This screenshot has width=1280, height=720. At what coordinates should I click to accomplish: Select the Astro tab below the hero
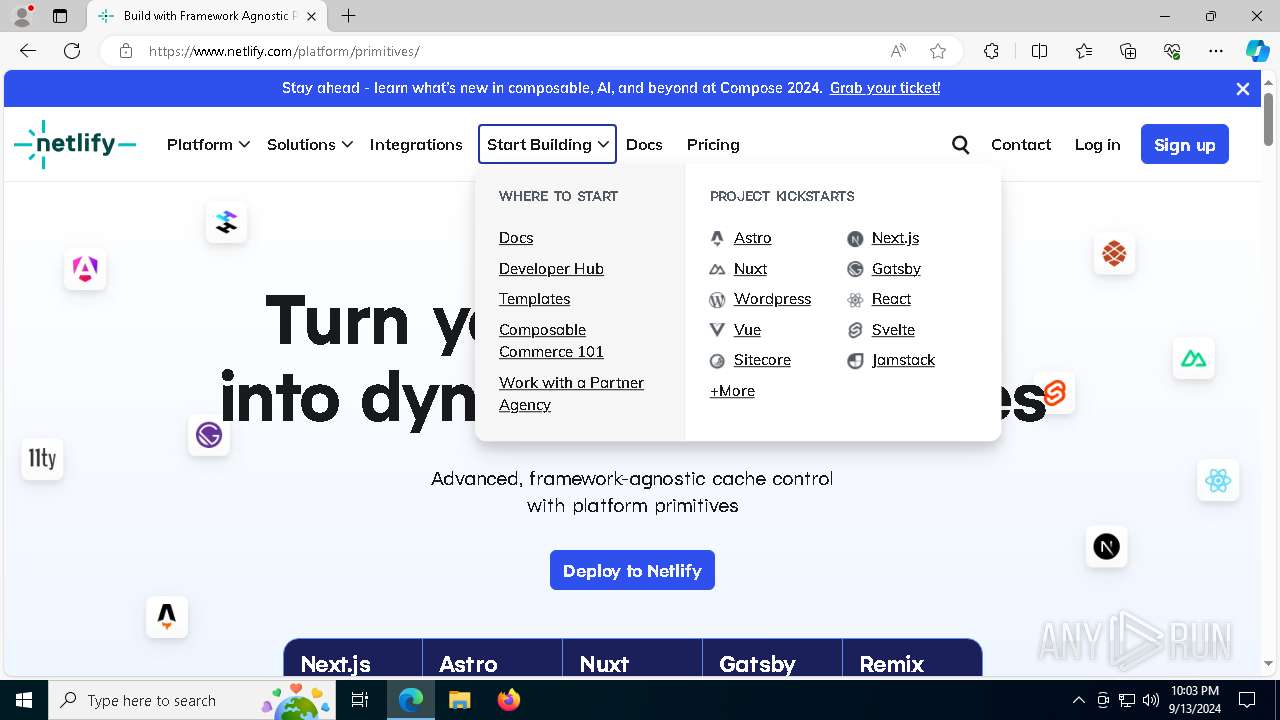(x=492, y=660)
